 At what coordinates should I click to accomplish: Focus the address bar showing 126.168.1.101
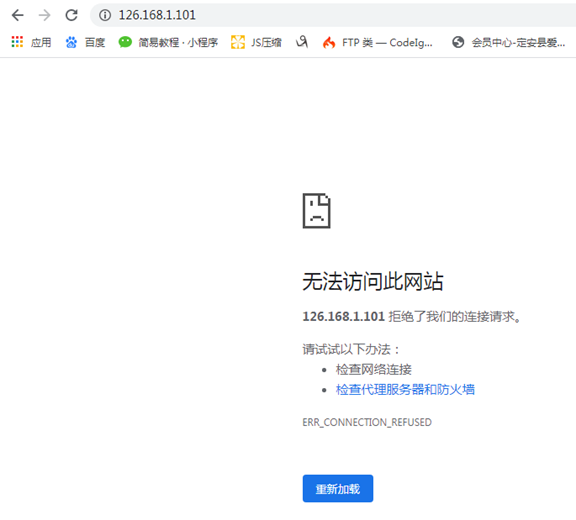pos(332,15)
